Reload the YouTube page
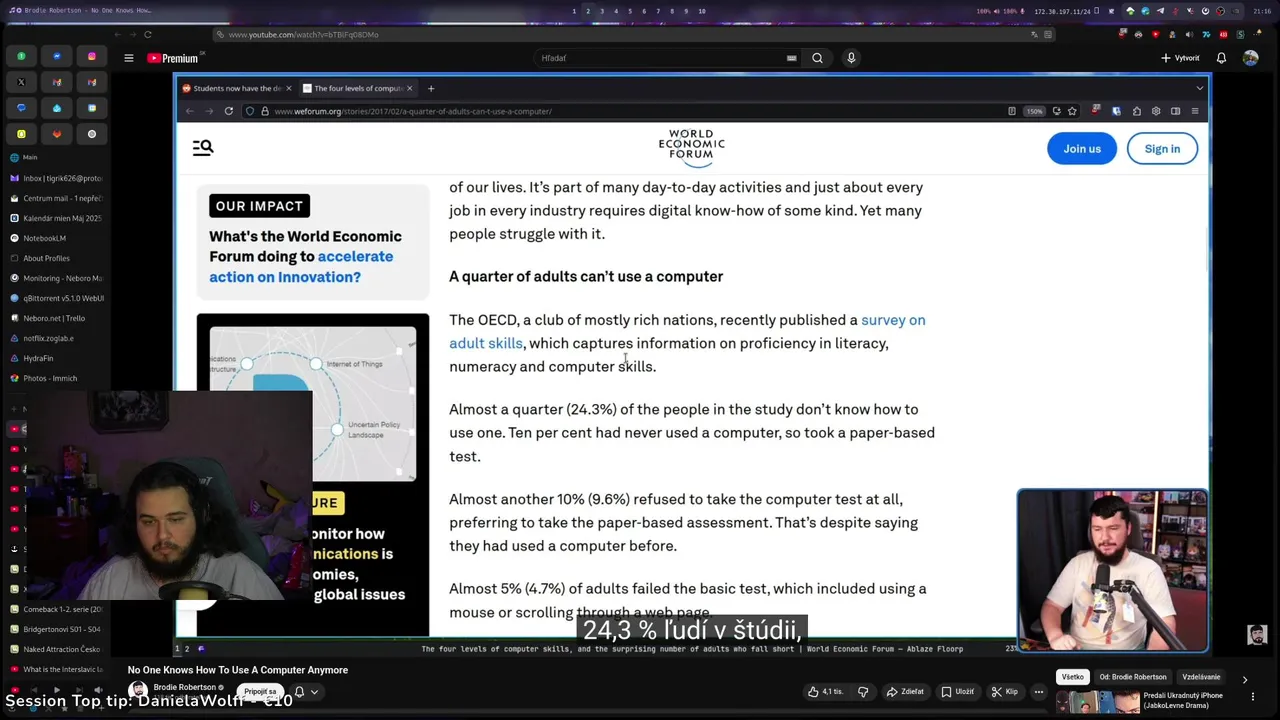The width and height of the screenshot is (1280, 720). (x=147, y=34)
